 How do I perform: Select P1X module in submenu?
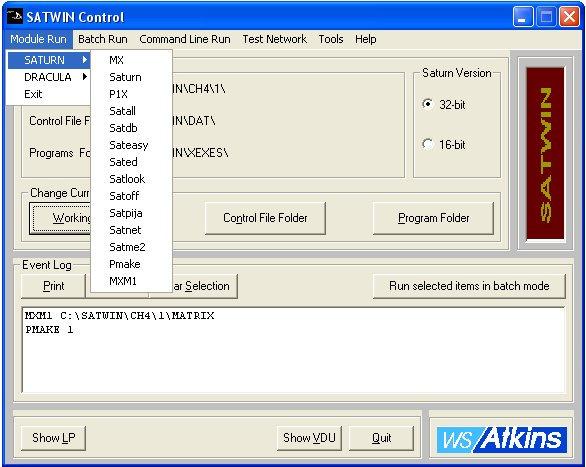(131, 94)
